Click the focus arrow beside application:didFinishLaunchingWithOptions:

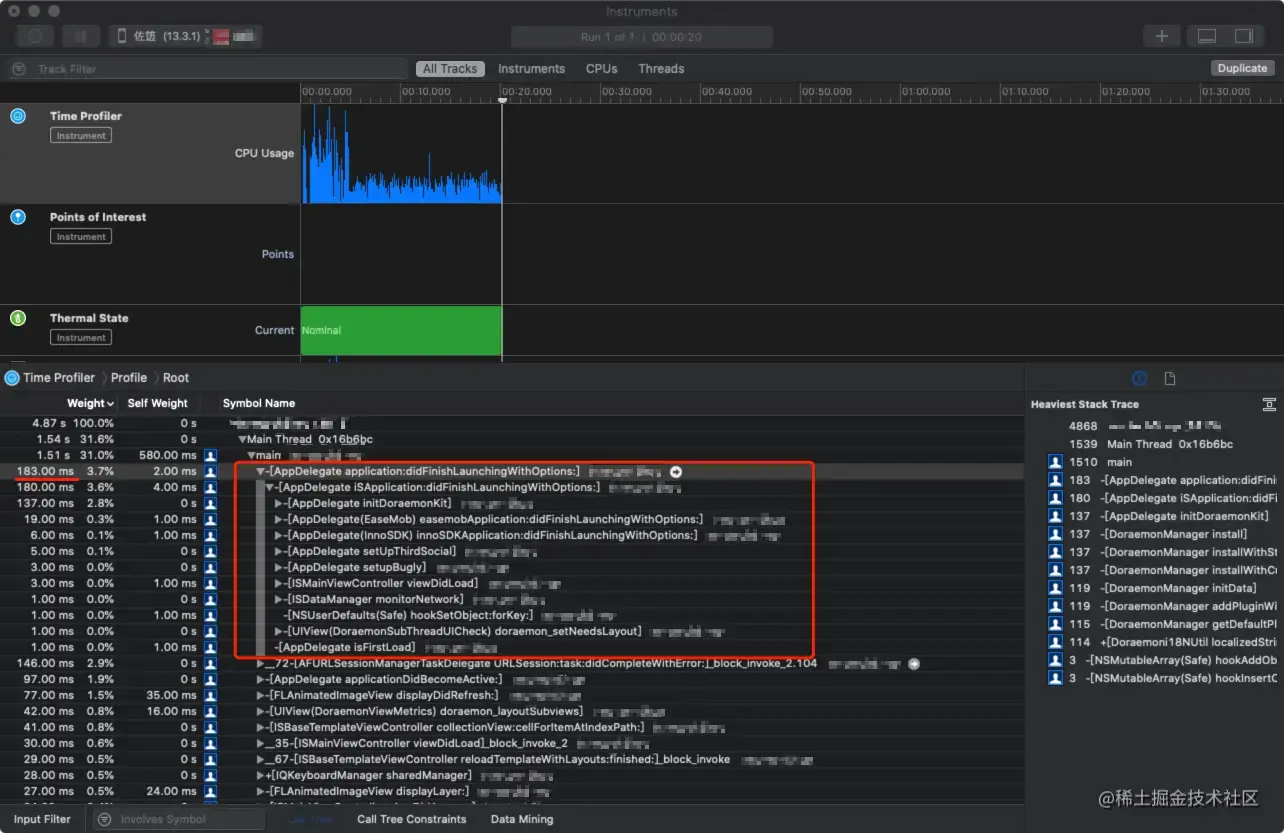[676, 471]
